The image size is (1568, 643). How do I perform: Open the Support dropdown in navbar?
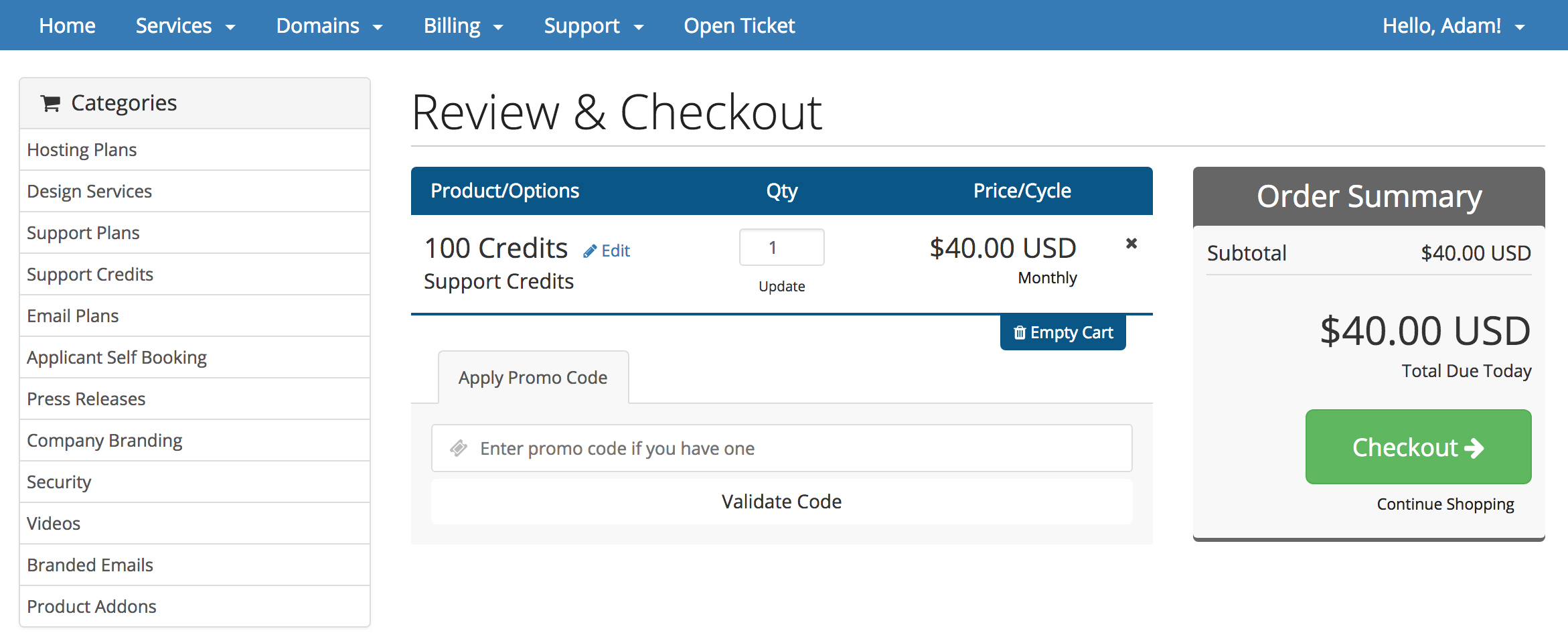pyautogui.click(x=594, y=25)
